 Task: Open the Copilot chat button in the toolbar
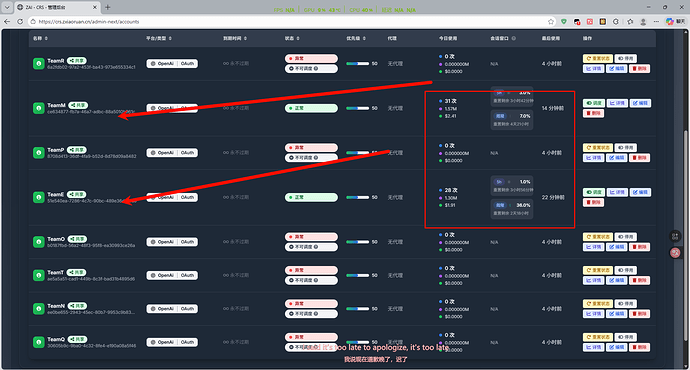675,22
